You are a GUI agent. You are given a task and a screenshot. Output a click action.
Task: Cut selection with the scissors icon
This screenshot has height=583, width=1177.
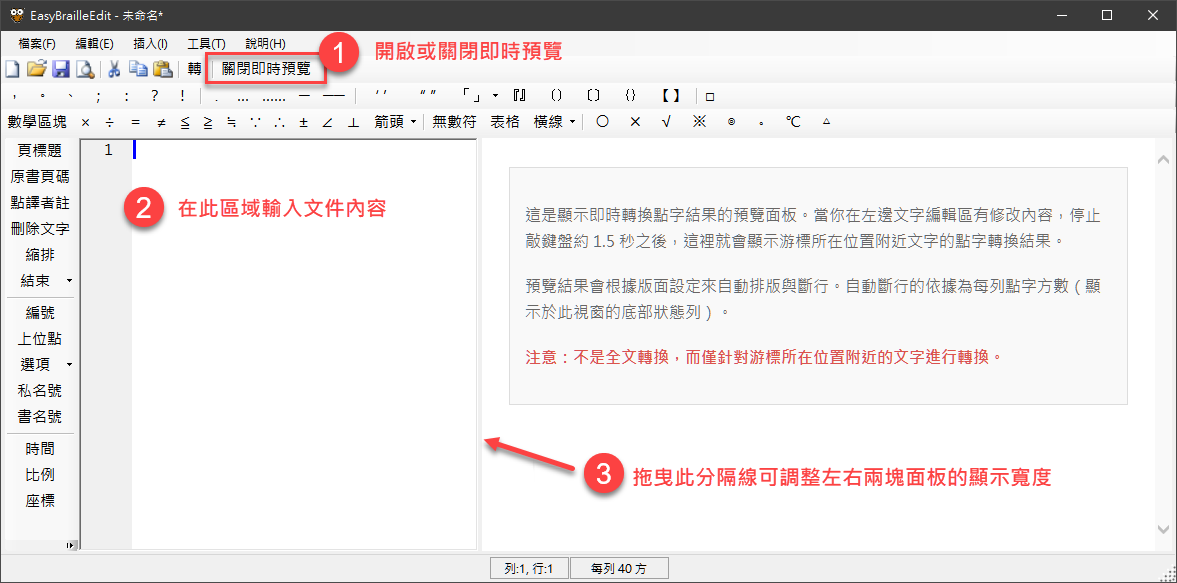114,69
